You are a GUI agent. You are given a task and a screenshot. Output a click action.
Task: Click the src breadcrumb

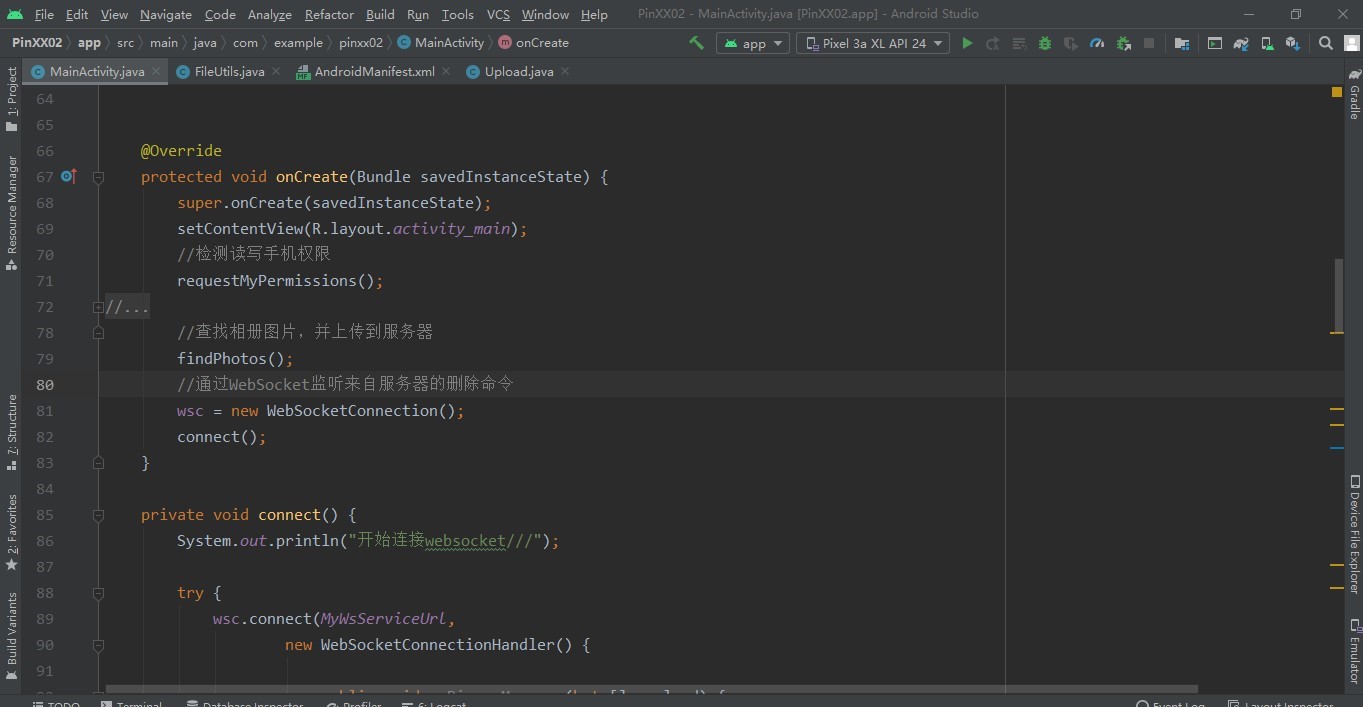[x=125, y=43]
